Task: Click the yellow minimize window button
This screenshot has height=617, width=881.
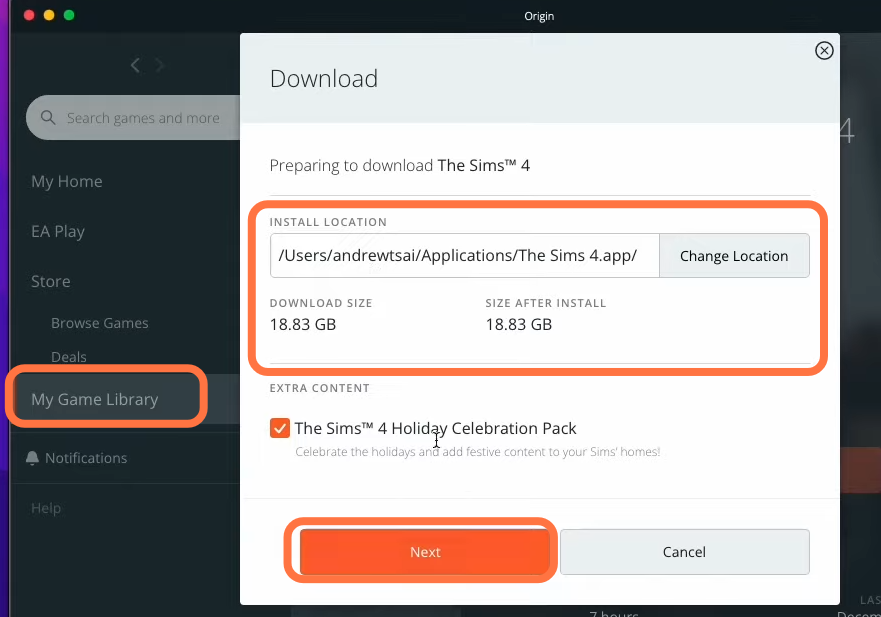Action: pos(49,15)
